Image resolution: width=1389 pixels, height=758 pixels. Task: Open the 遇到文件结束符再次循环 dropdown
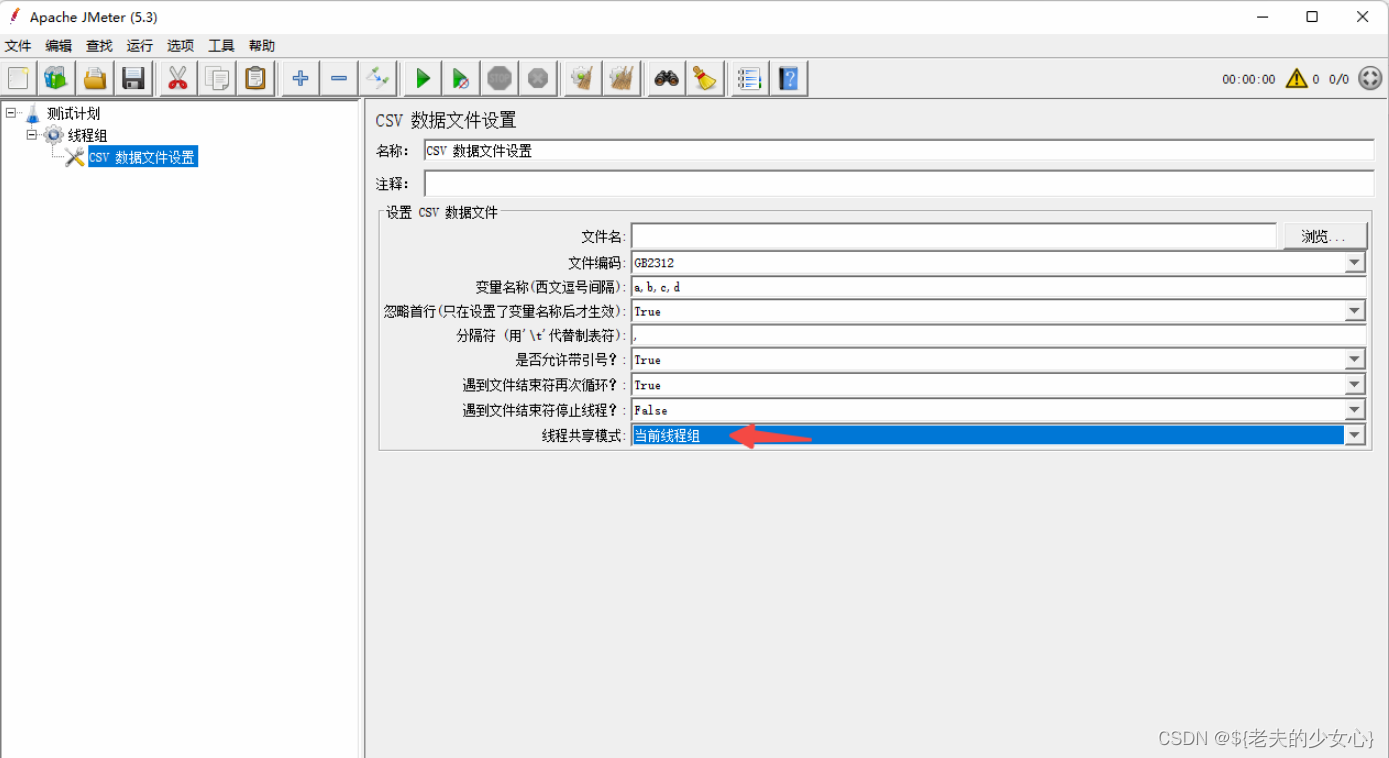coord(1355,385)
